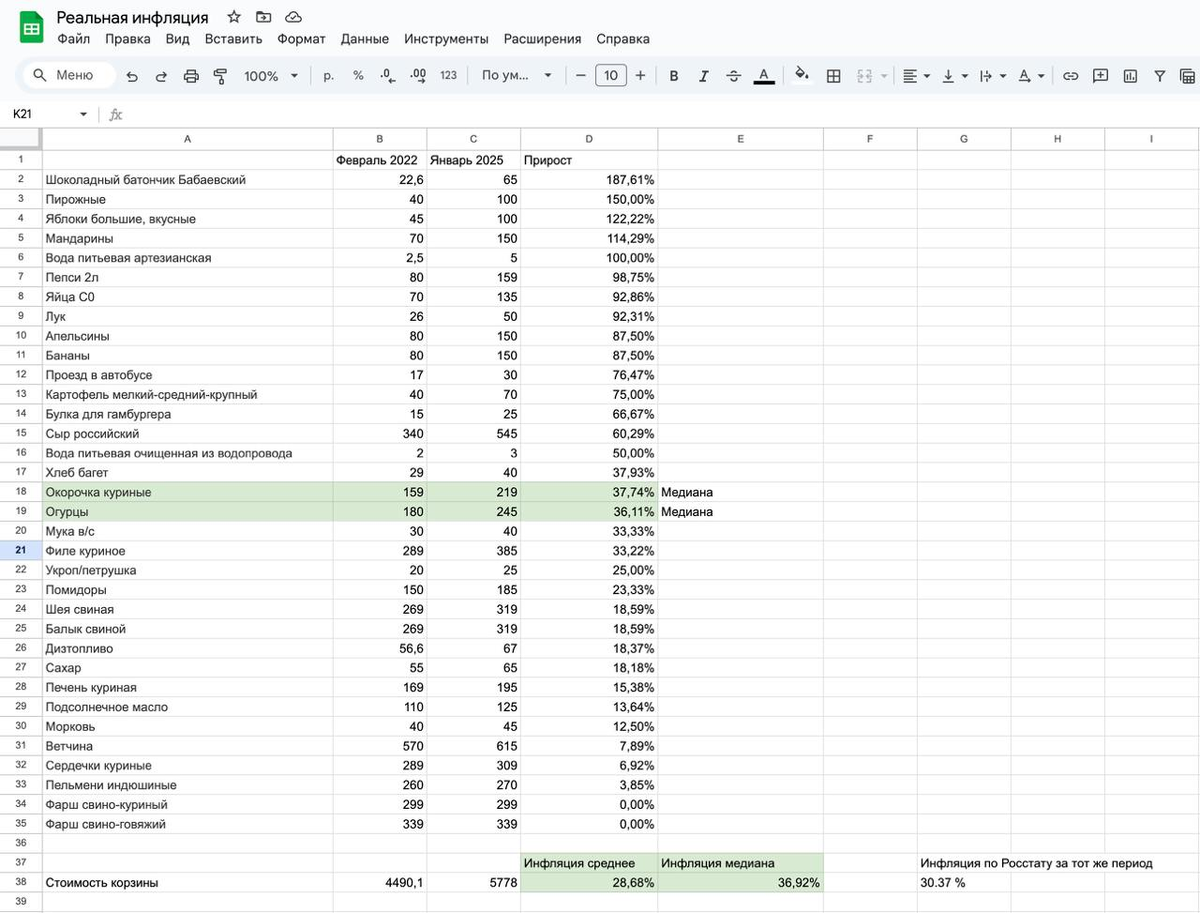Screen dimensions: 1200x913
Task: Open the zoom 100% dropdown
Action: pyautogui.click(x=271, y=76)
